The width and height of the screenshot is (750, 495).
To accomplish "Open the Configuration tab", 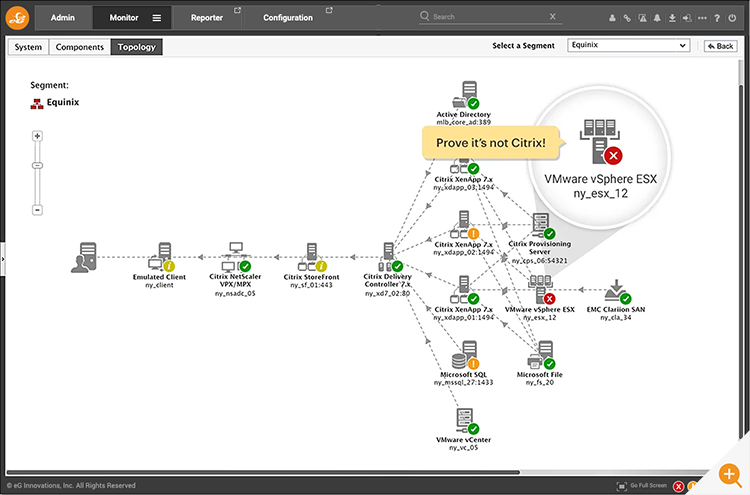I will click(x=287, y=18).
